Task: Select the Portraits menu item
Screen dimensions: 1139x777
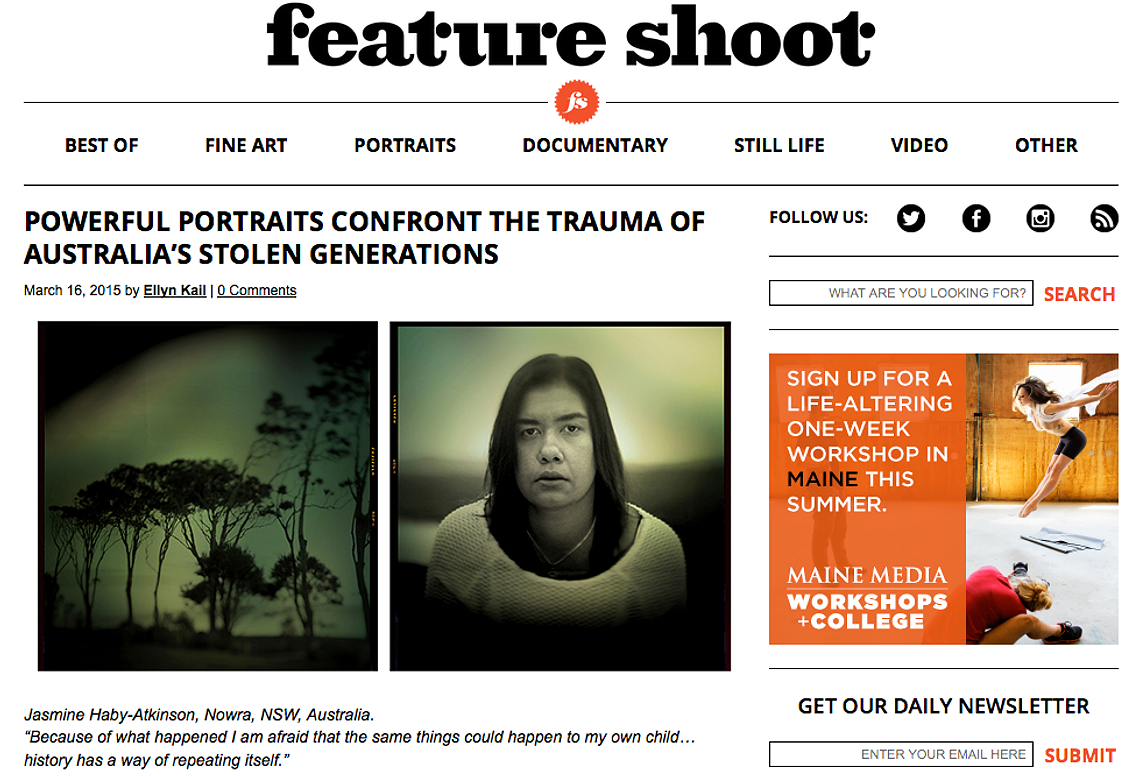Action: point(405,145)
